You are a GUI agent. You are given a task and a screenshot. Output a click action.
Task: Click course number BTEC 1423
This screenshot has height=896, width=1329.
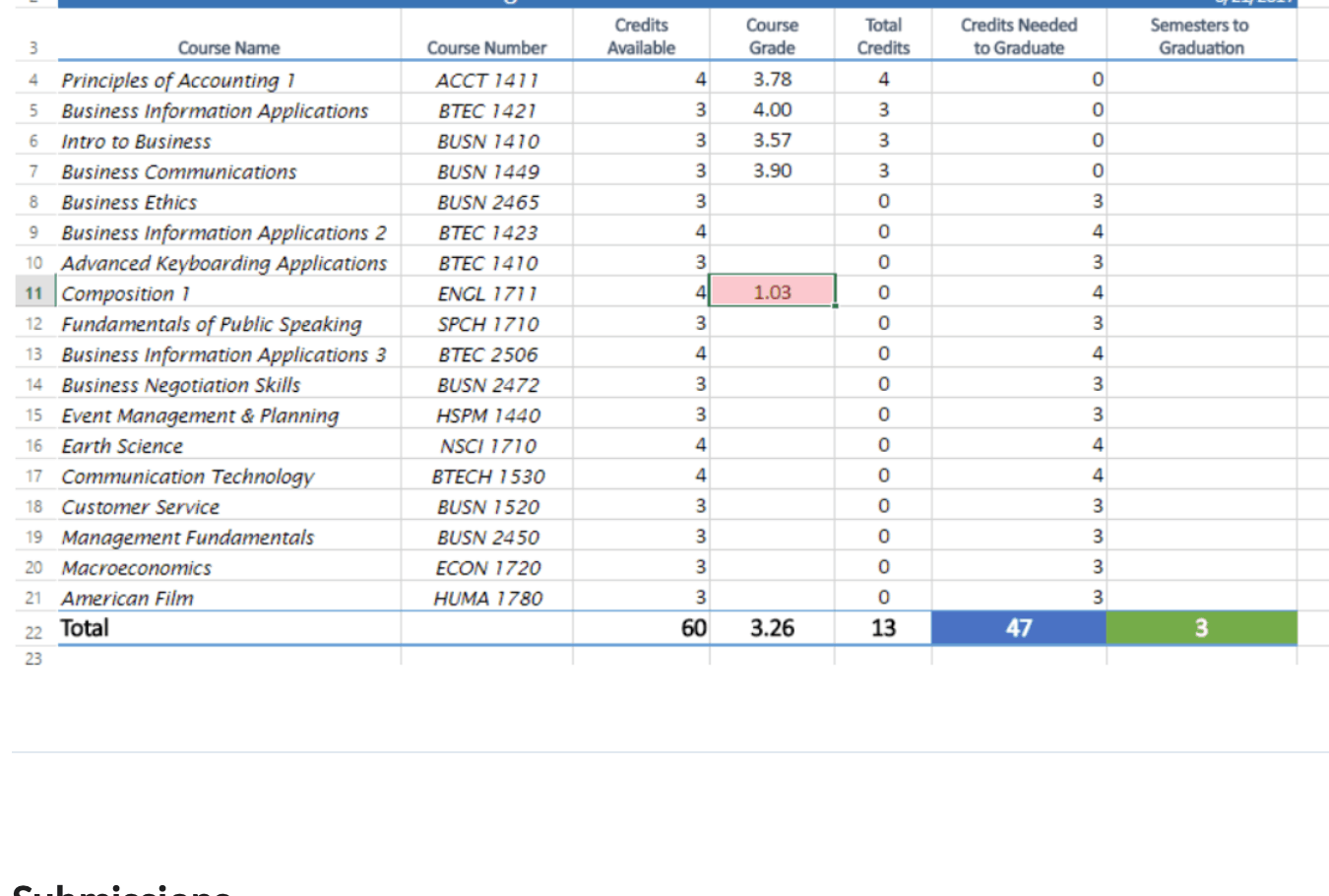[x=486, y=231]
